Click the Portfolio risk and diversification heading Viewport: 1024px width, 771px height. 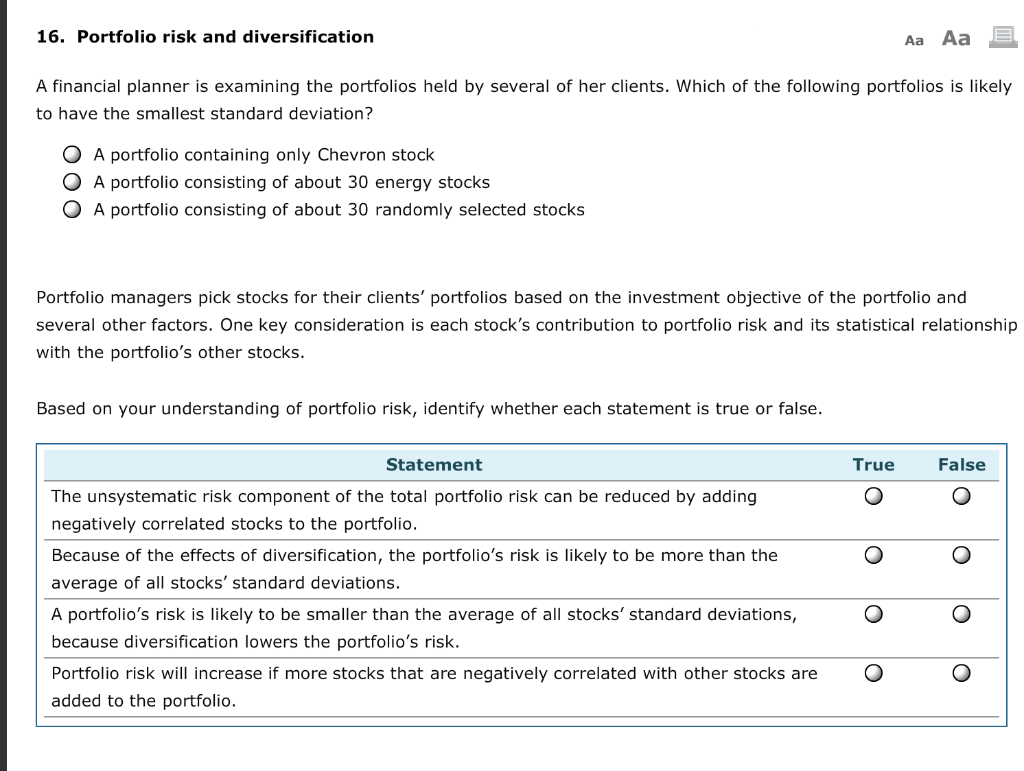coord(204,36)
